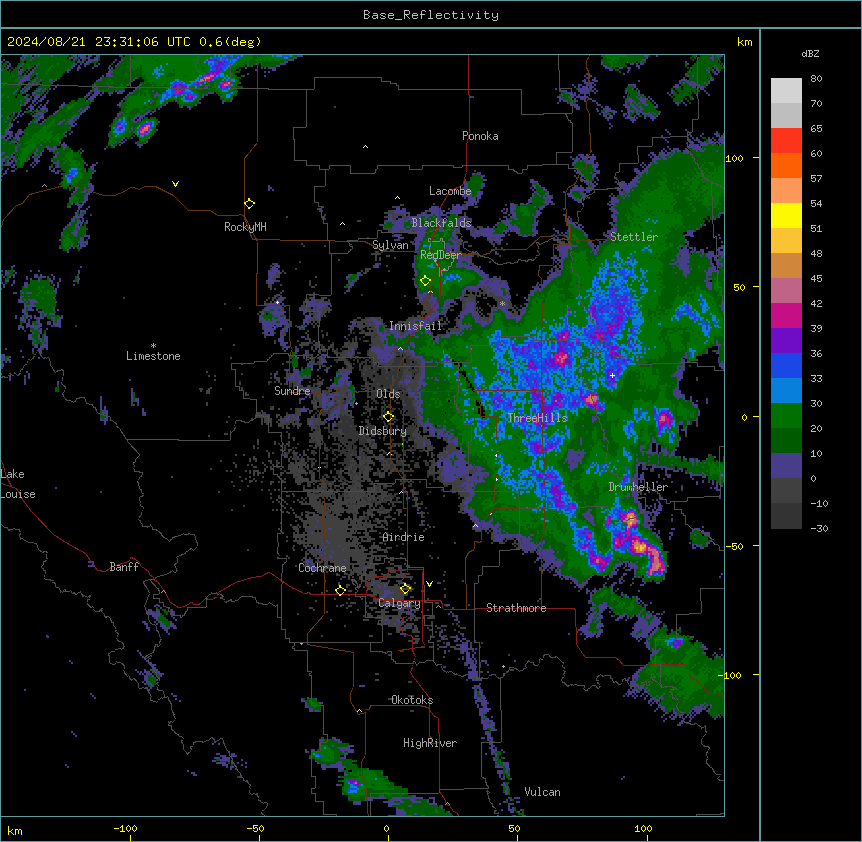
Task: Click the RockyMH label
Action: [x=245, y=227]
